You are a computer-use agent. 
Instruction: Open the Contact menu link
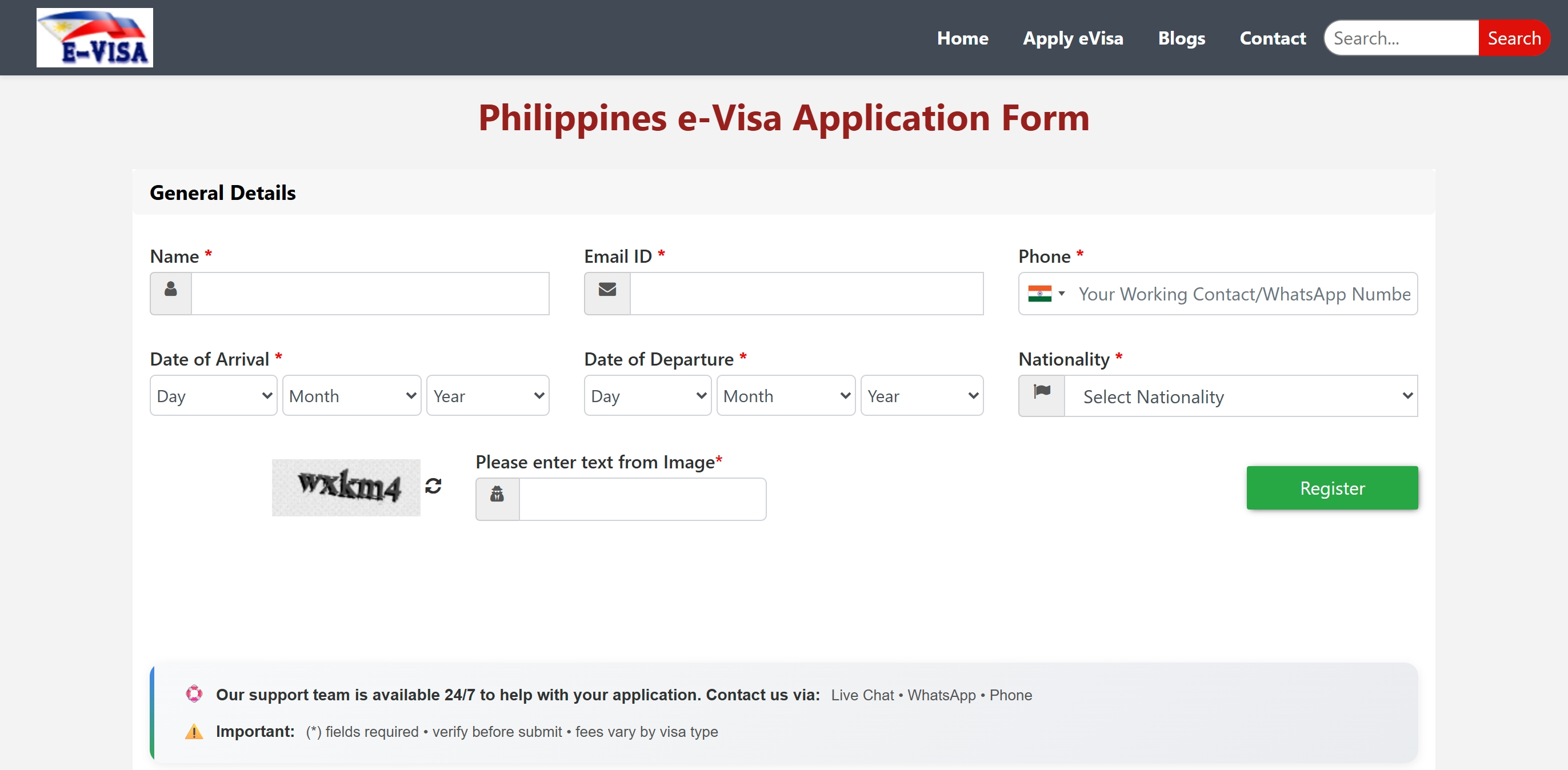1272,38
